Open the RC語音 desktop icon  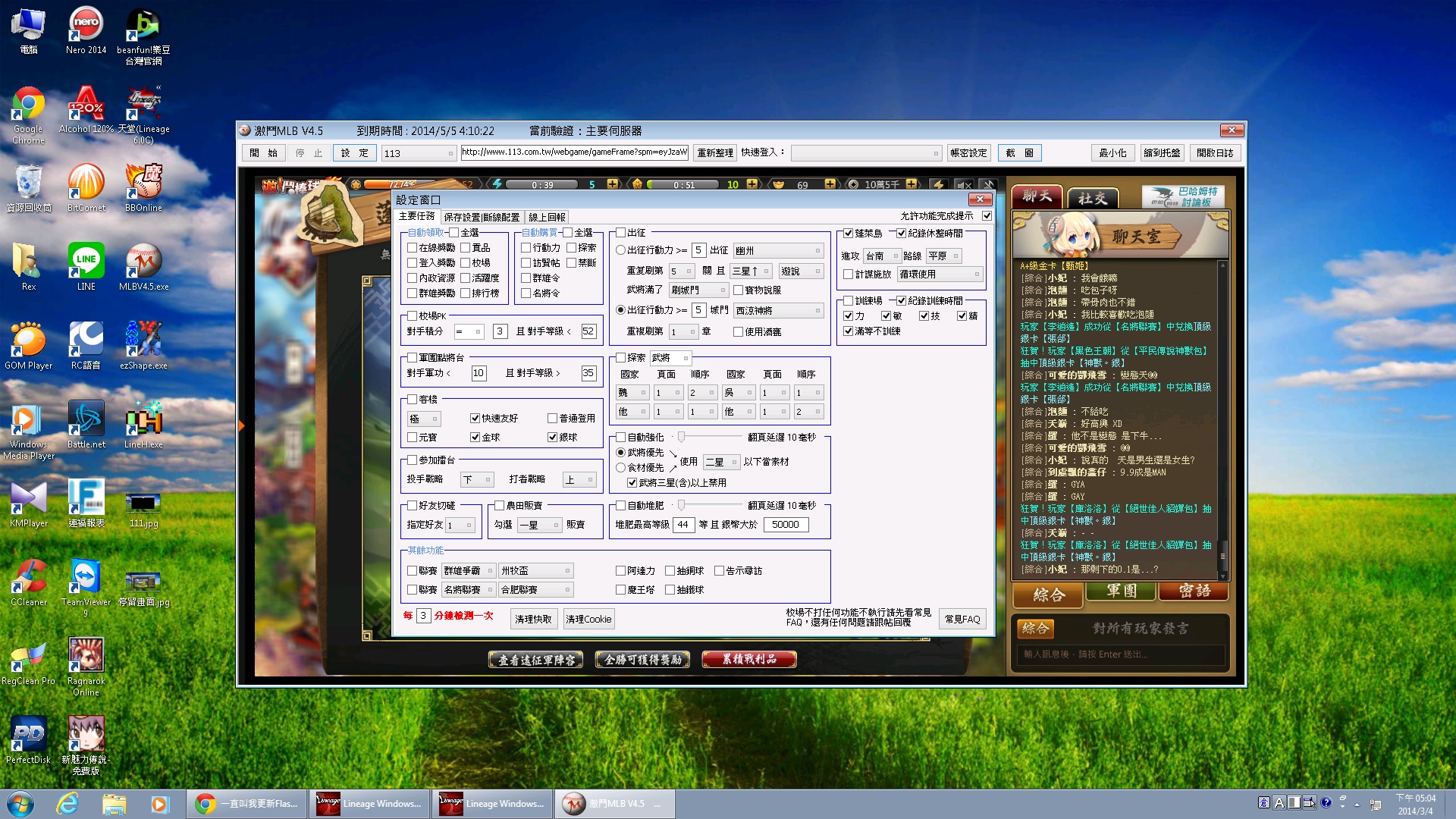(x=86, y=346)
